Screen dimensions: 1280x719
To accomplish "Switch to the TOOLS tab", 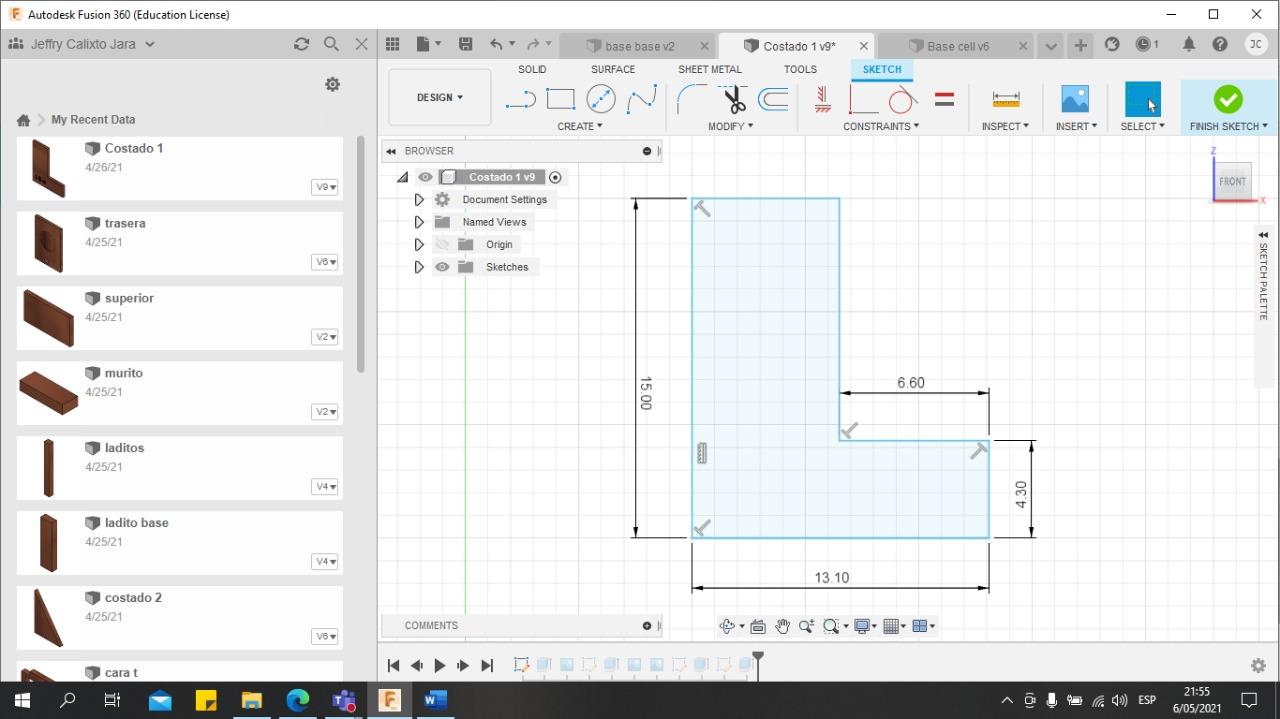I will pyautogui.click(x=800, y=69).
